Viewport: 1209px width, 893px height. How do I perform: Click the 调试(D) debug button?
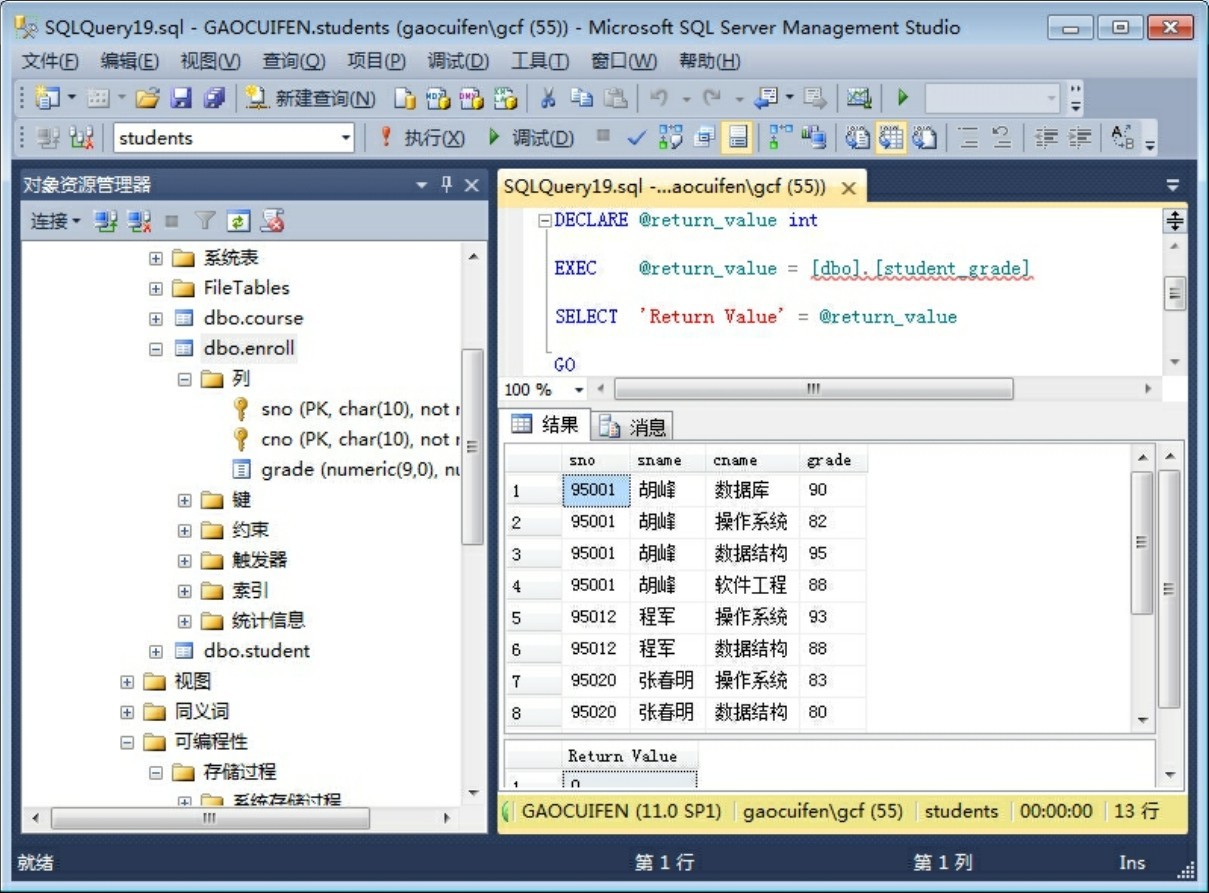(x=531, y=138)
